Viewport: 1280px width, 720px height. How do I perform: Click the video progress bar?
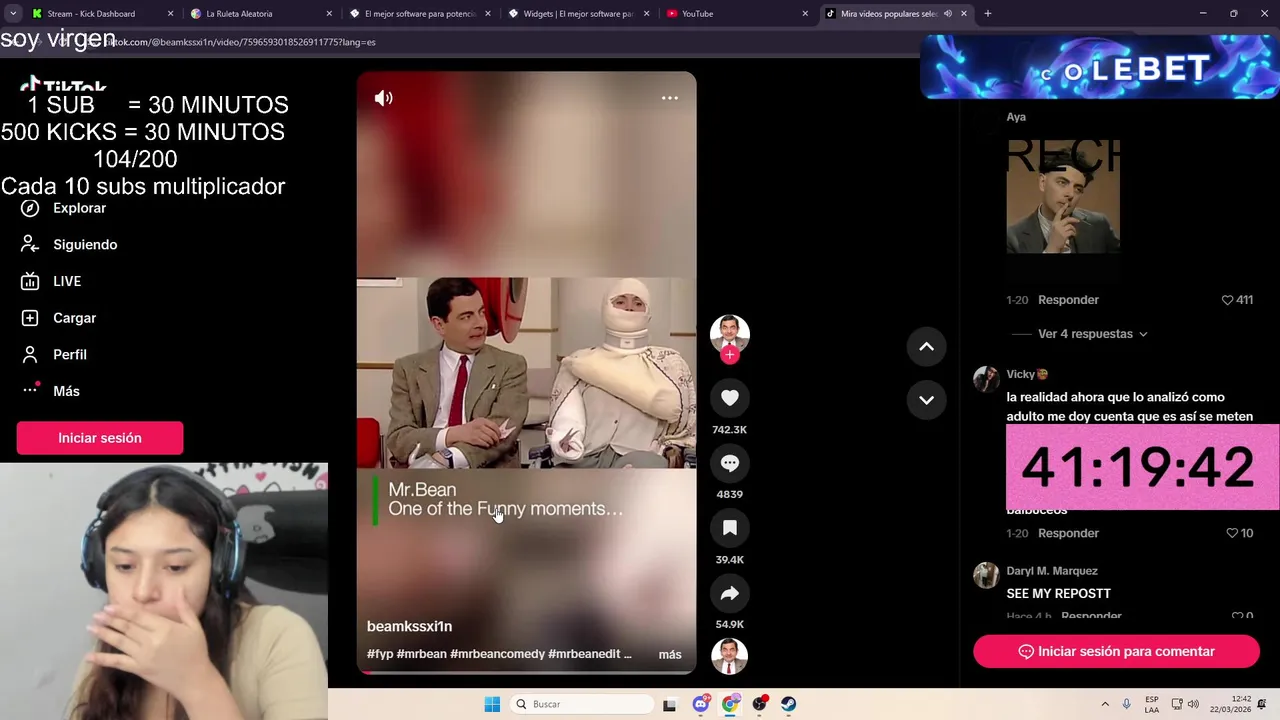click(x=526, y=672)
